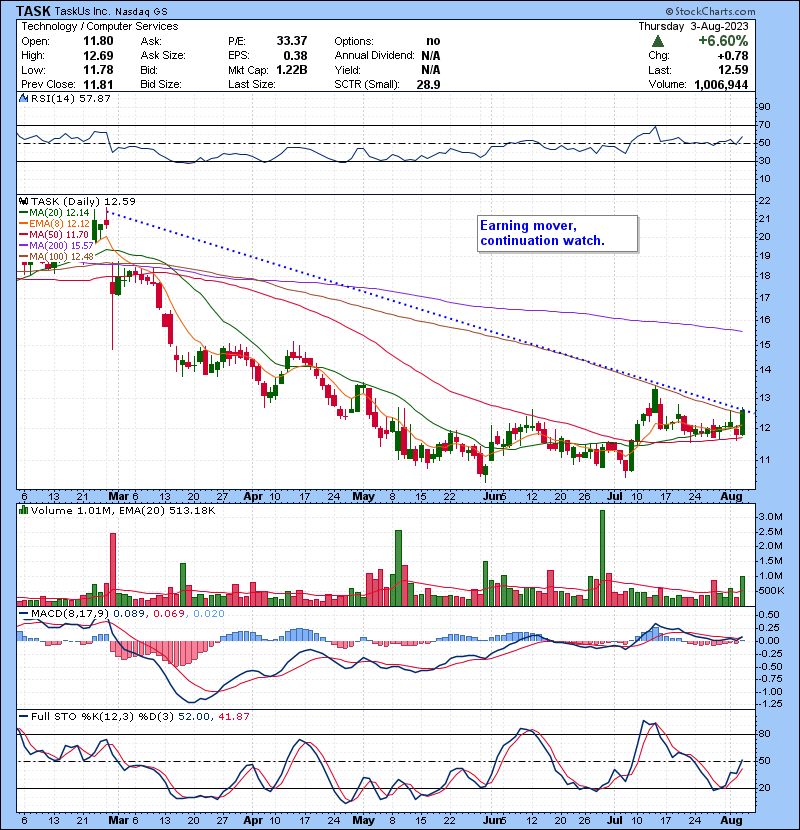
Task: Click the Thursday 3-Aug-2023 date
Action: click(x=693, y=26)
